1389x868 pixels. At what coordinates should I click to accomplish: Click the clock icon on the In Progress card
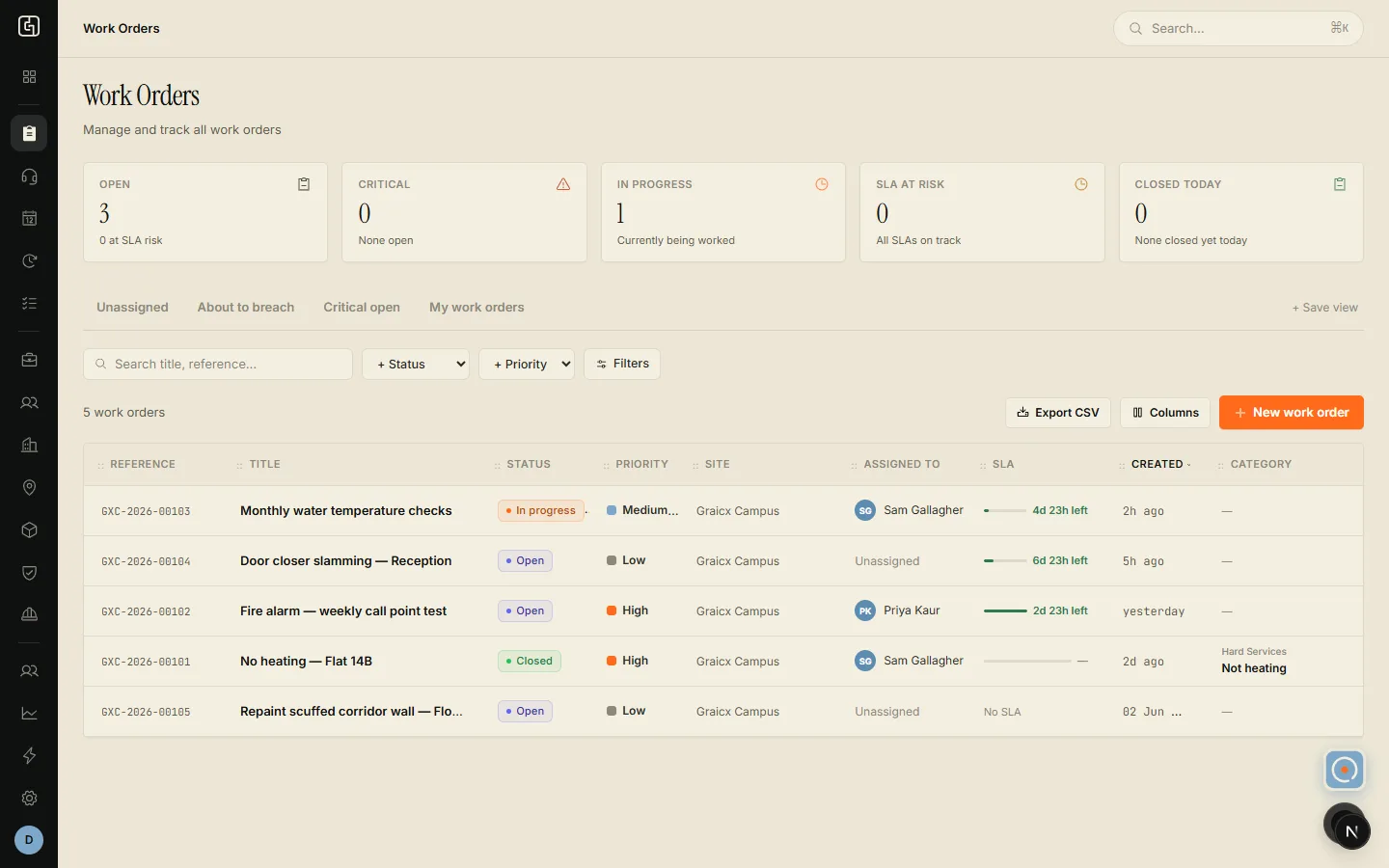tap(822, 184)
